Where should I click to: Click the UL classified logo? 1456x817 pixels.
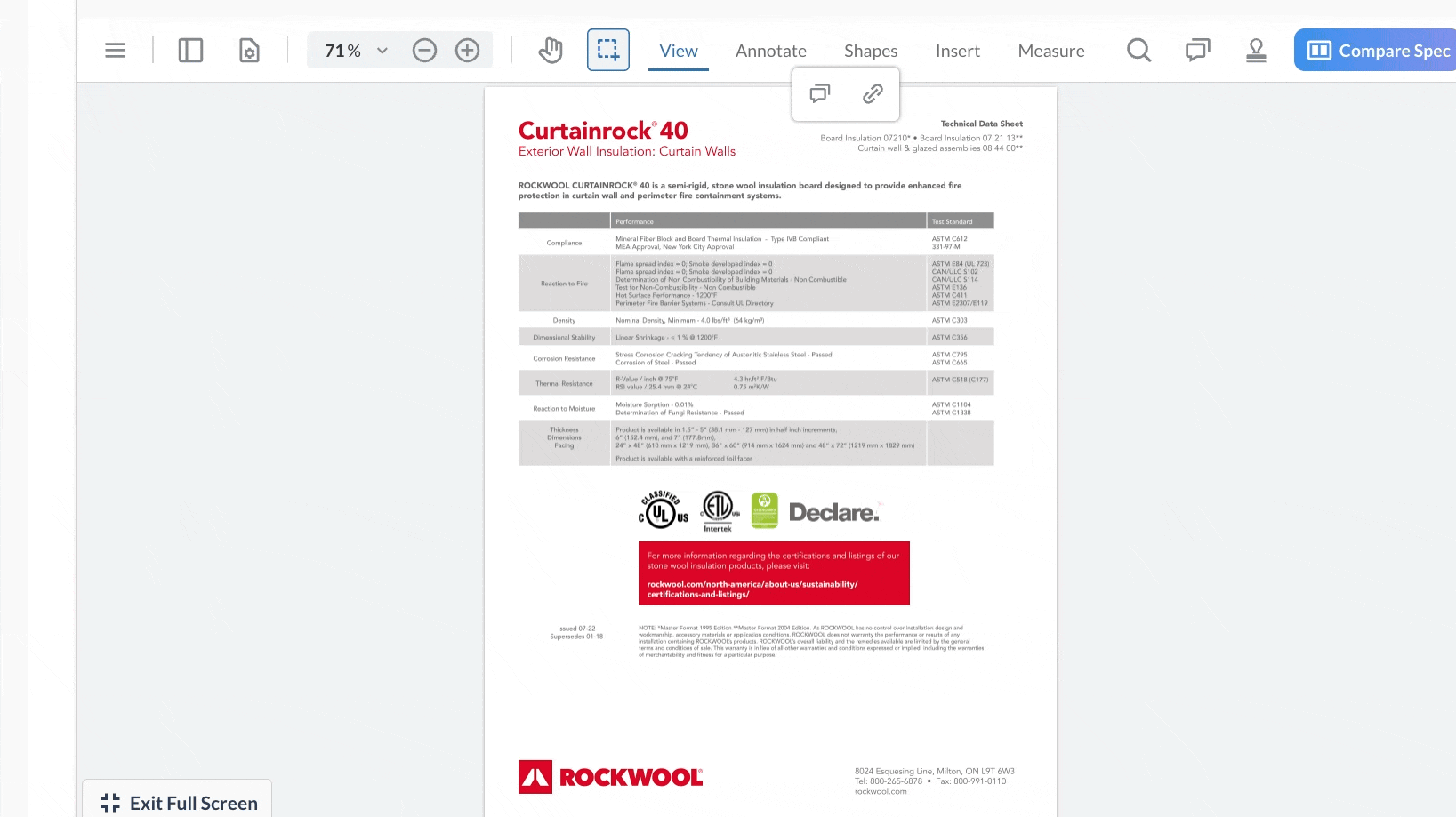664,510
